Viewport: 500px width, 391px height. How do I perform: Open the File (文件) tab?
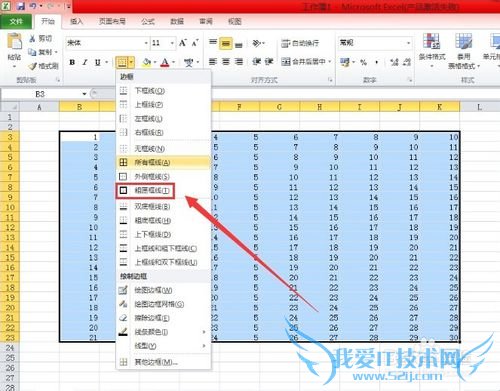16,22
